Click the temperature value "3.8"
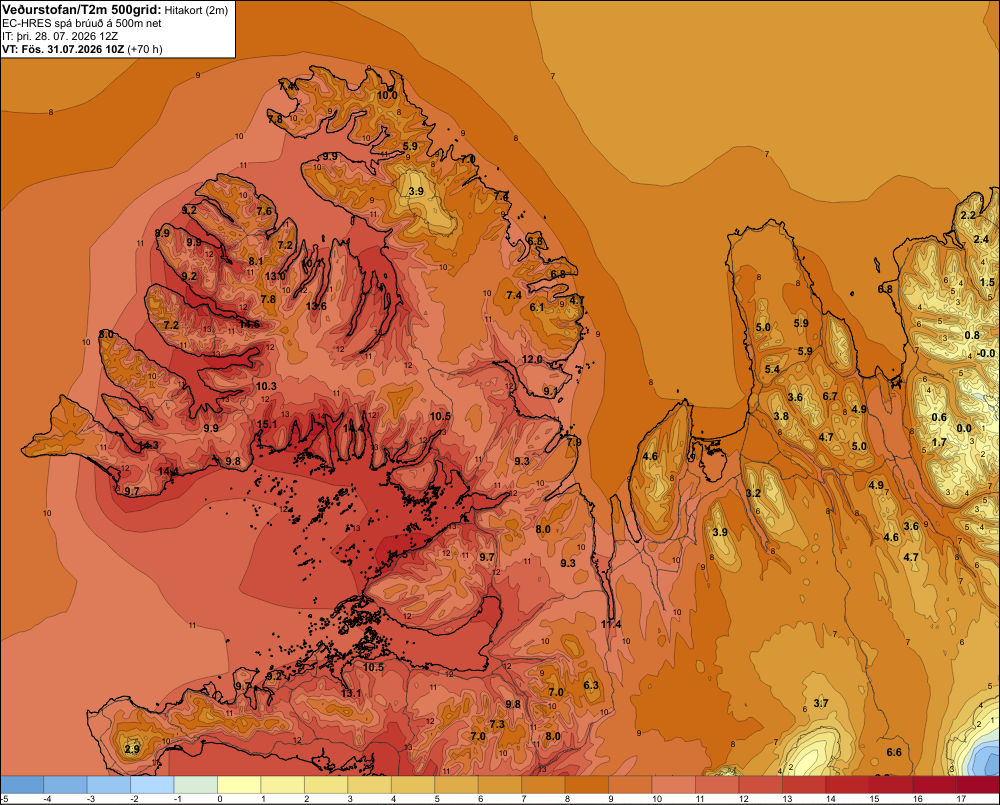 coord(781,416)
